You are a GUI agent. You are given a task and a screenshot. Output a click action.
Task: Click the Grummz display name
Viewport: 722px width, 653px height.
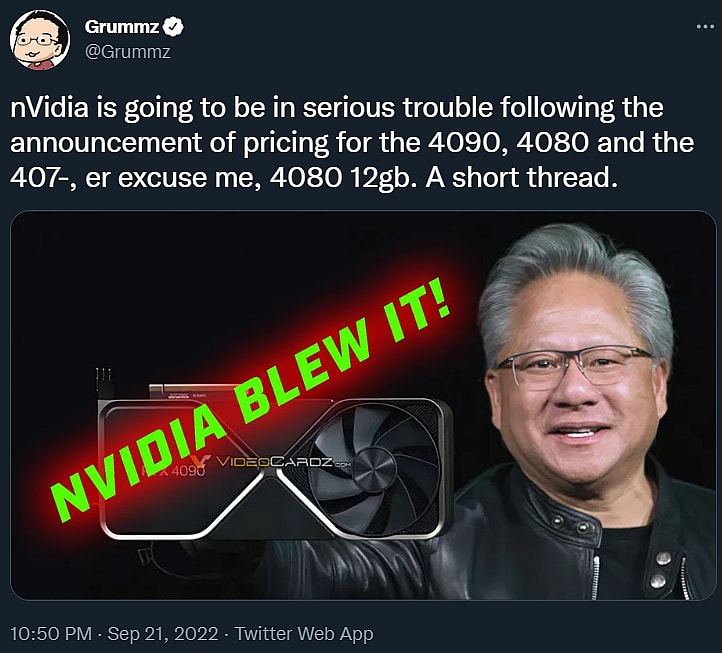(122, 27)
